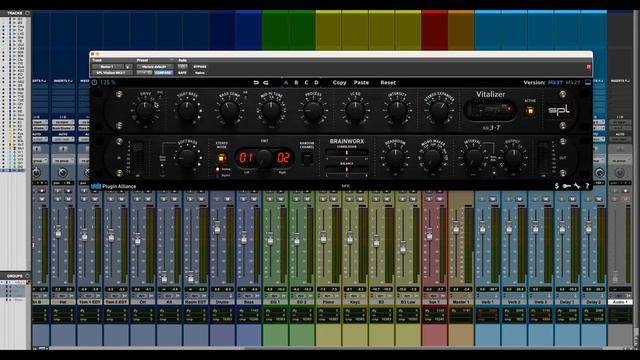640x360 pixels.
Task: Click the left TMT channel 01 display
Action: (x=246, y=158)
